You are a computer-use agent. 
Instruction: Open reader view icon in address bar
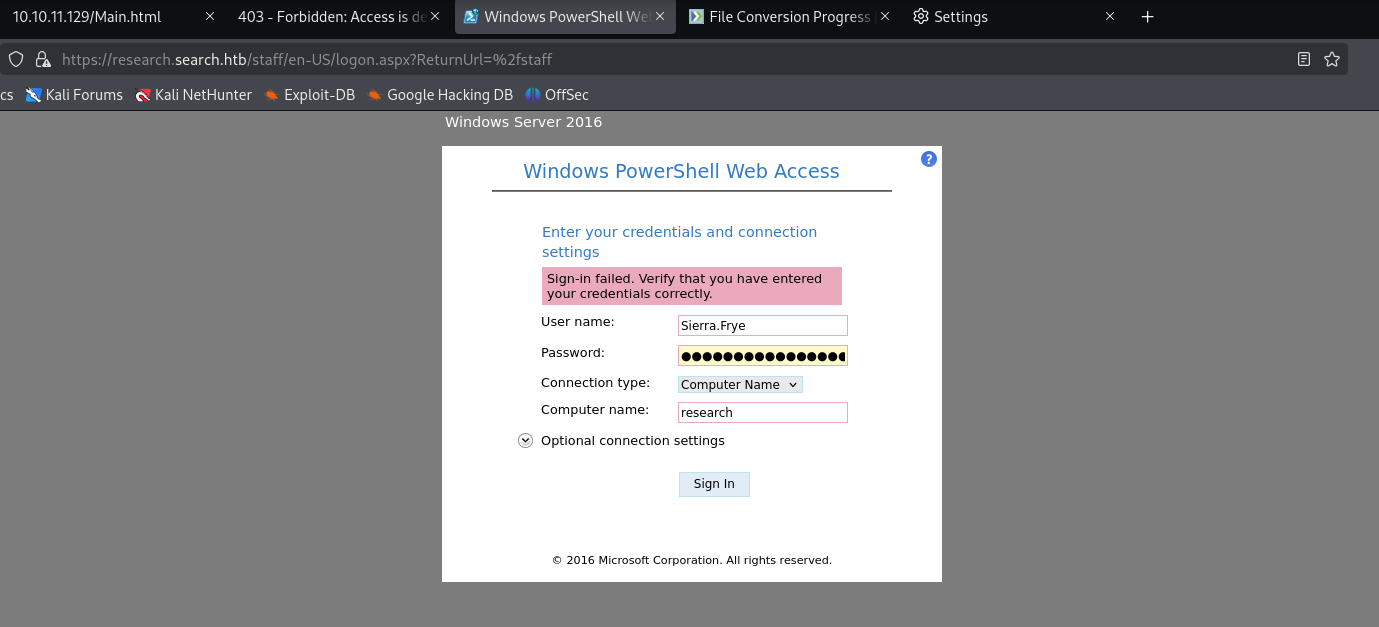point(1304,59)
